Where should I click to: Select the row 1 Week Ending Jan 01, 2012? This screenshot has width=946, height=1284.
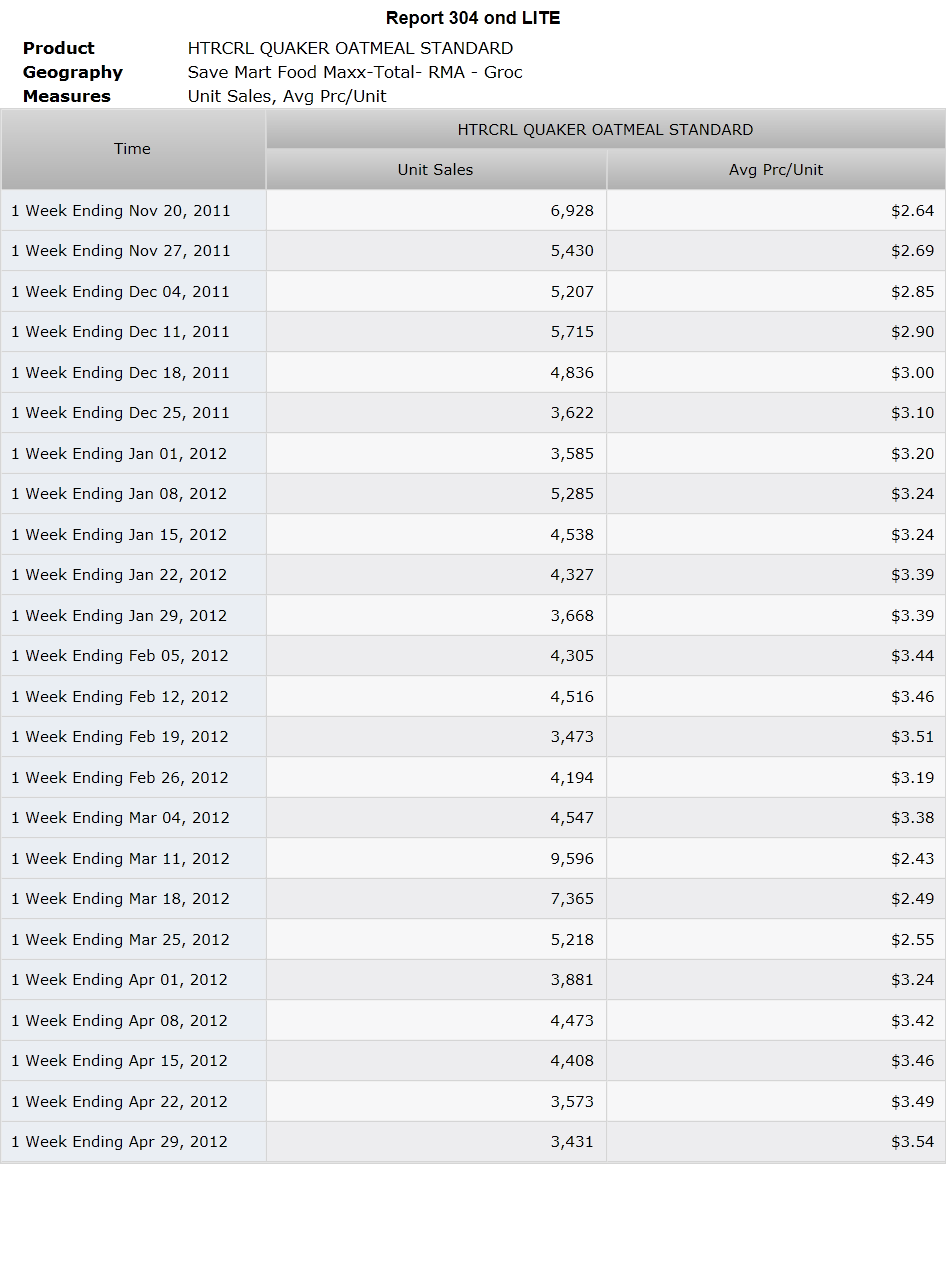[x=473, y=454]
